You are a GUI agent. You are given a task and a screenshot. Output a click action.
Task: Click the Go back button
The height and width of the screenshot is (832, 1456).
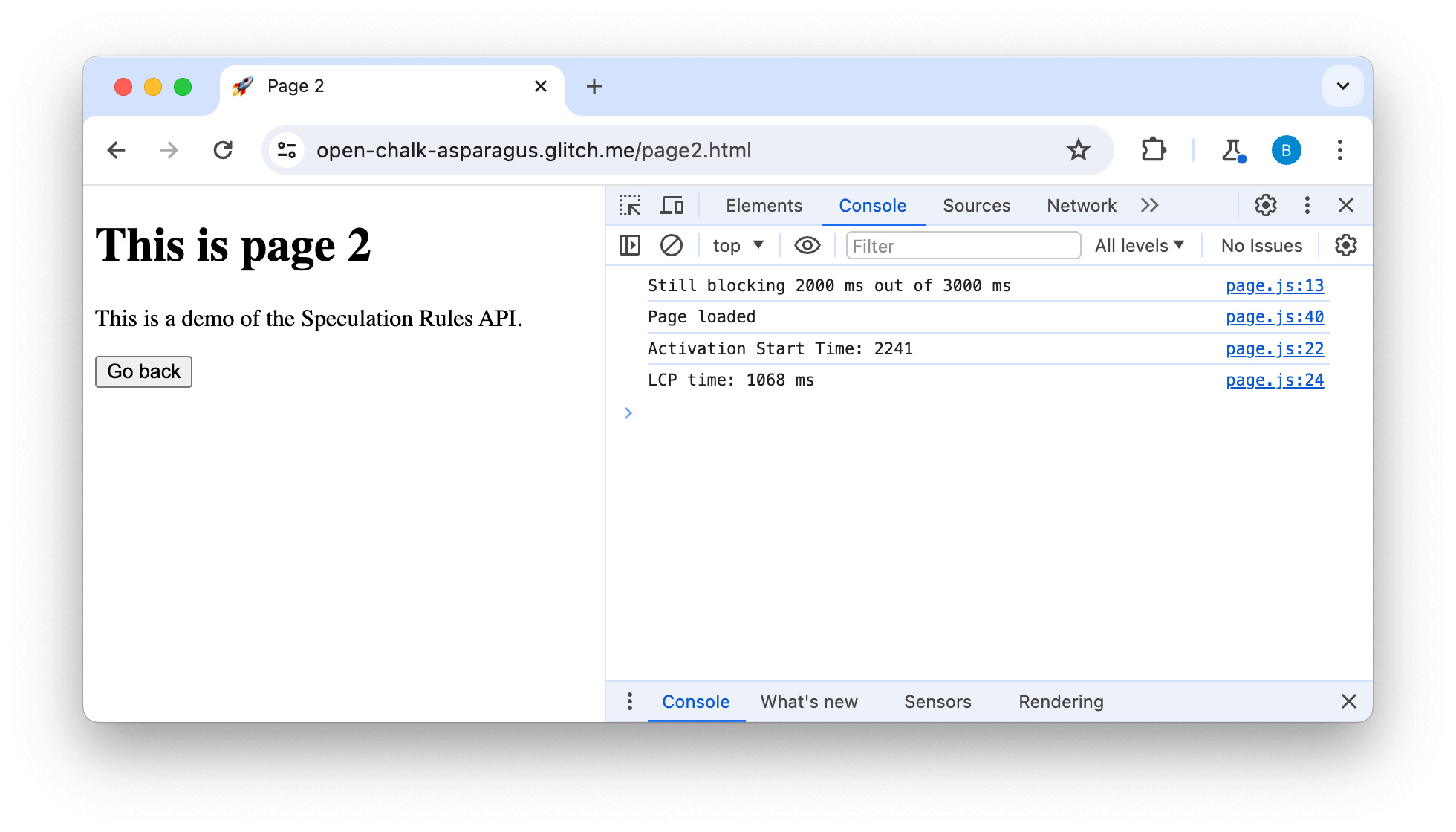point(143,372)
